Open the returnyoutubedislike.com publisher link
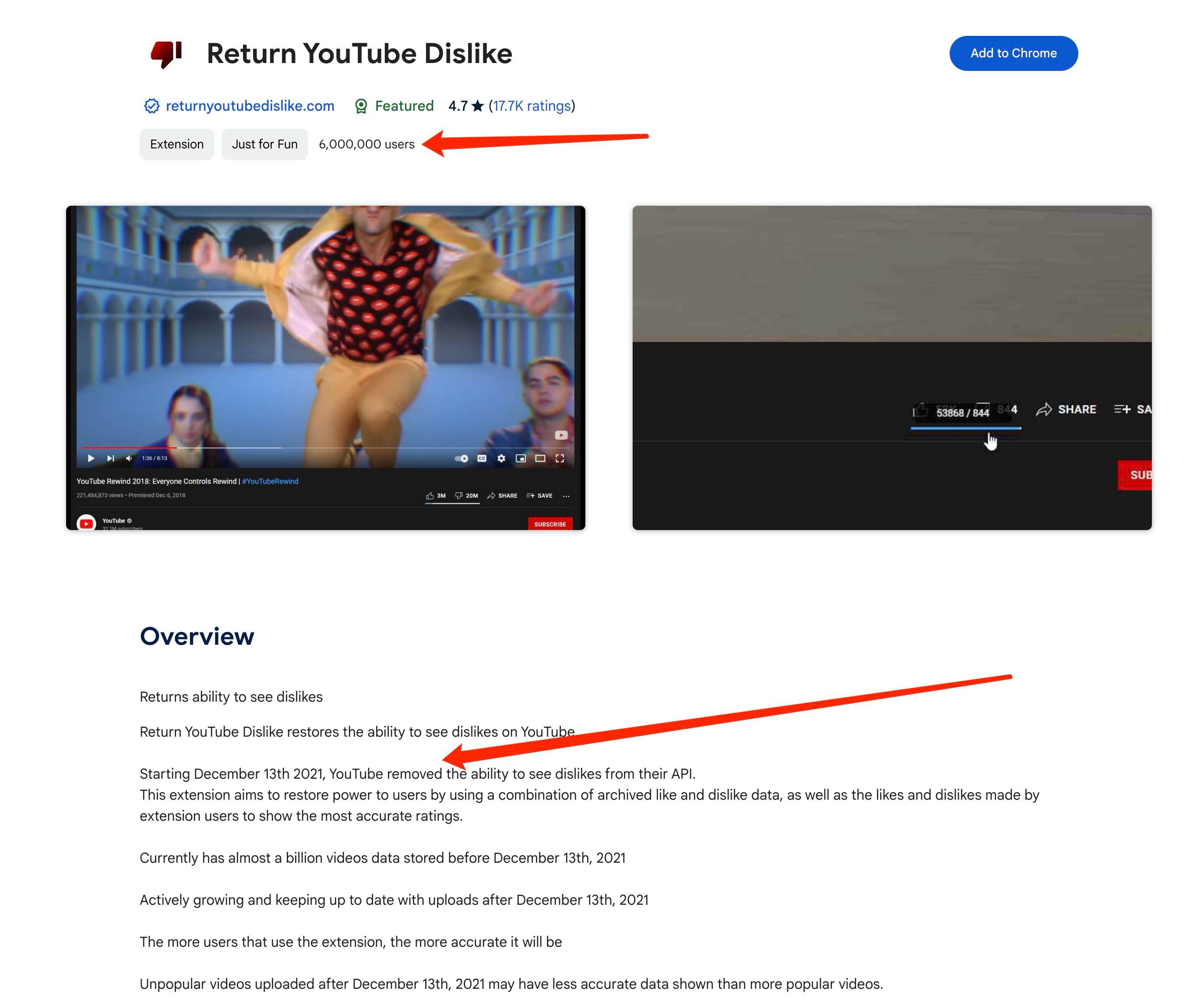 click(250, 106)
